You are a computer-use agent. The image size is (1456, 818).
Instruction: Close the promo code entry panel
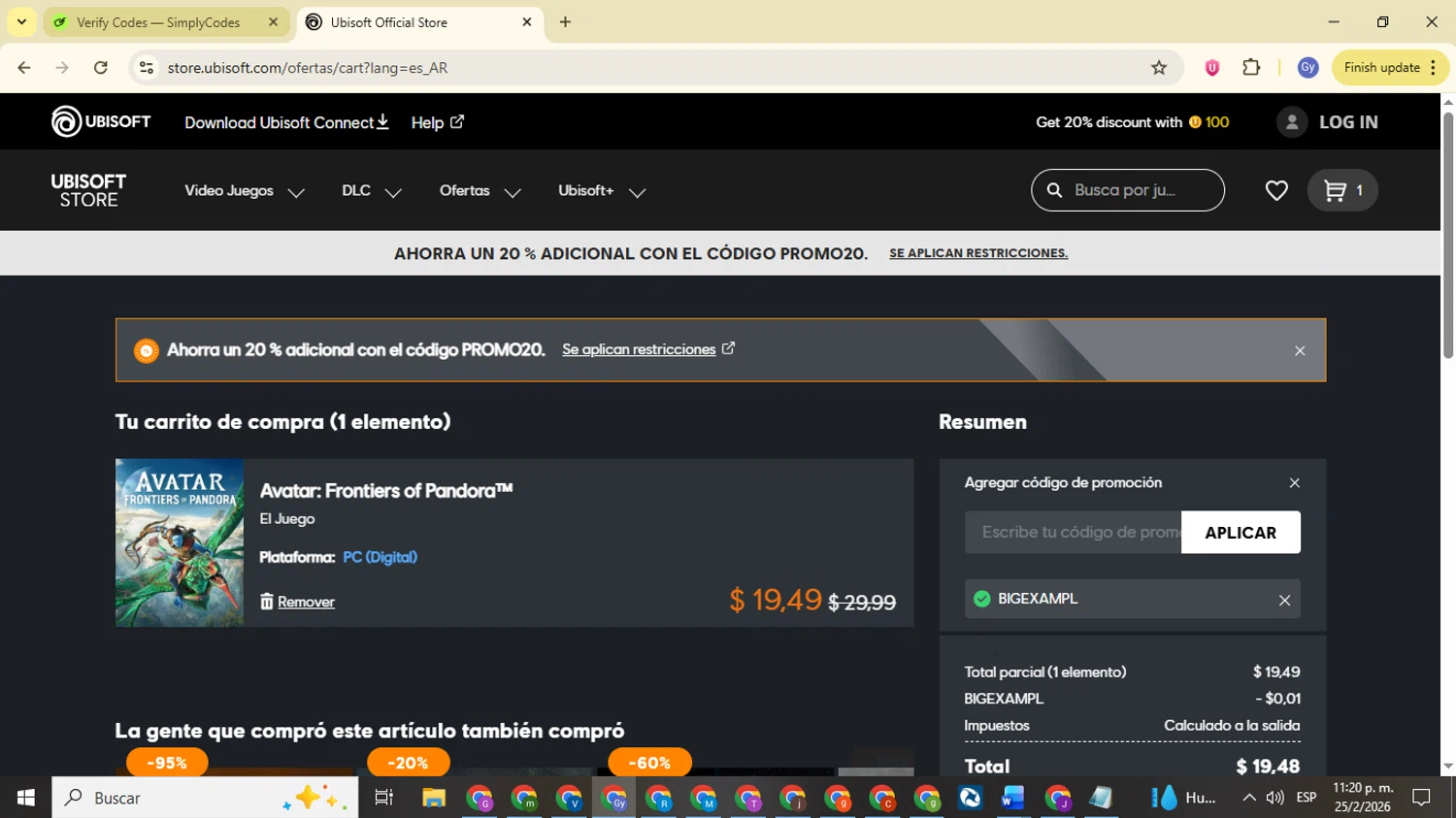(1294, 482)
